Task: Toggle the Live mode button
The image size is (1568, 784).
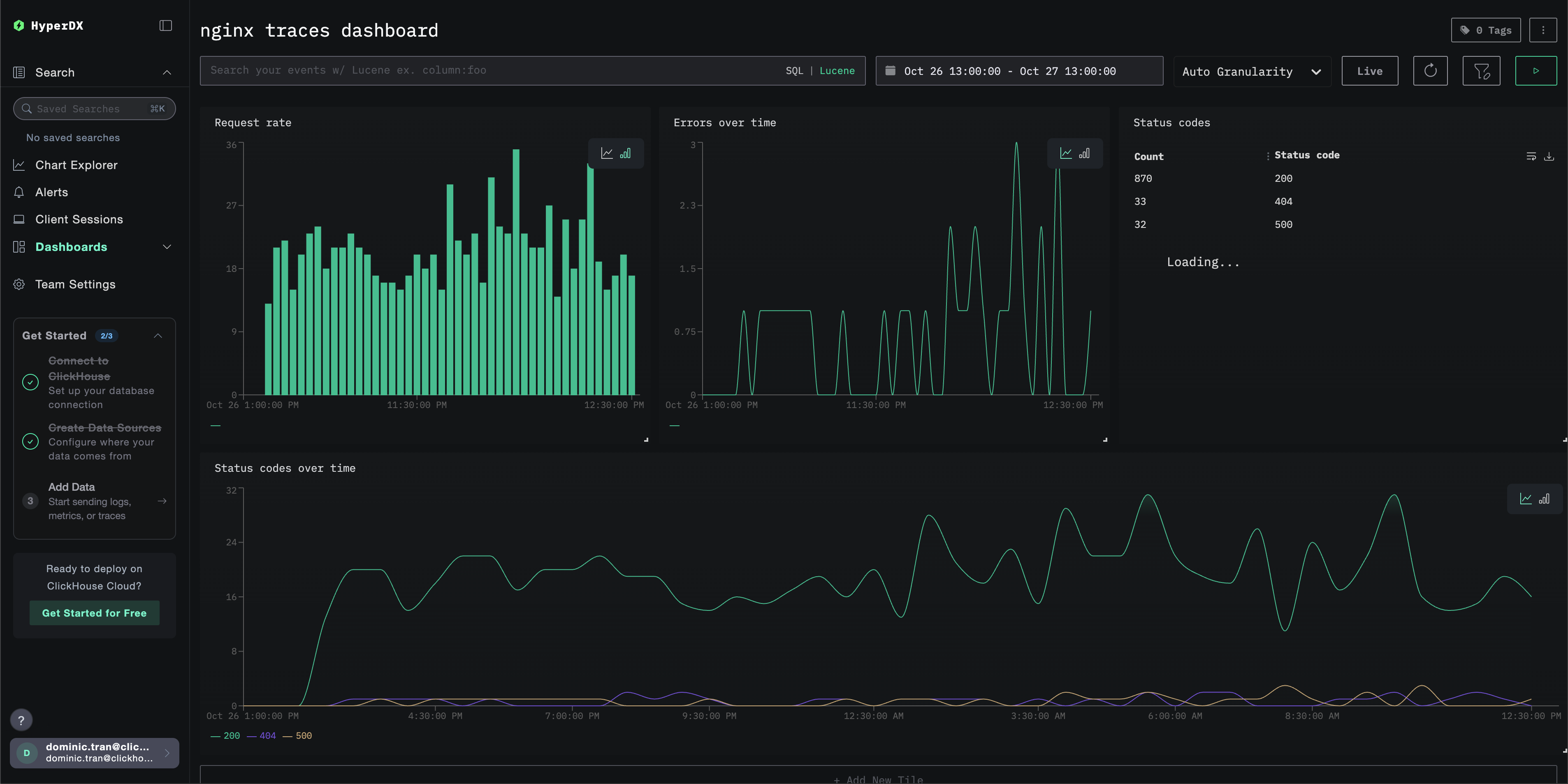Action: (x=1370, y=71)
